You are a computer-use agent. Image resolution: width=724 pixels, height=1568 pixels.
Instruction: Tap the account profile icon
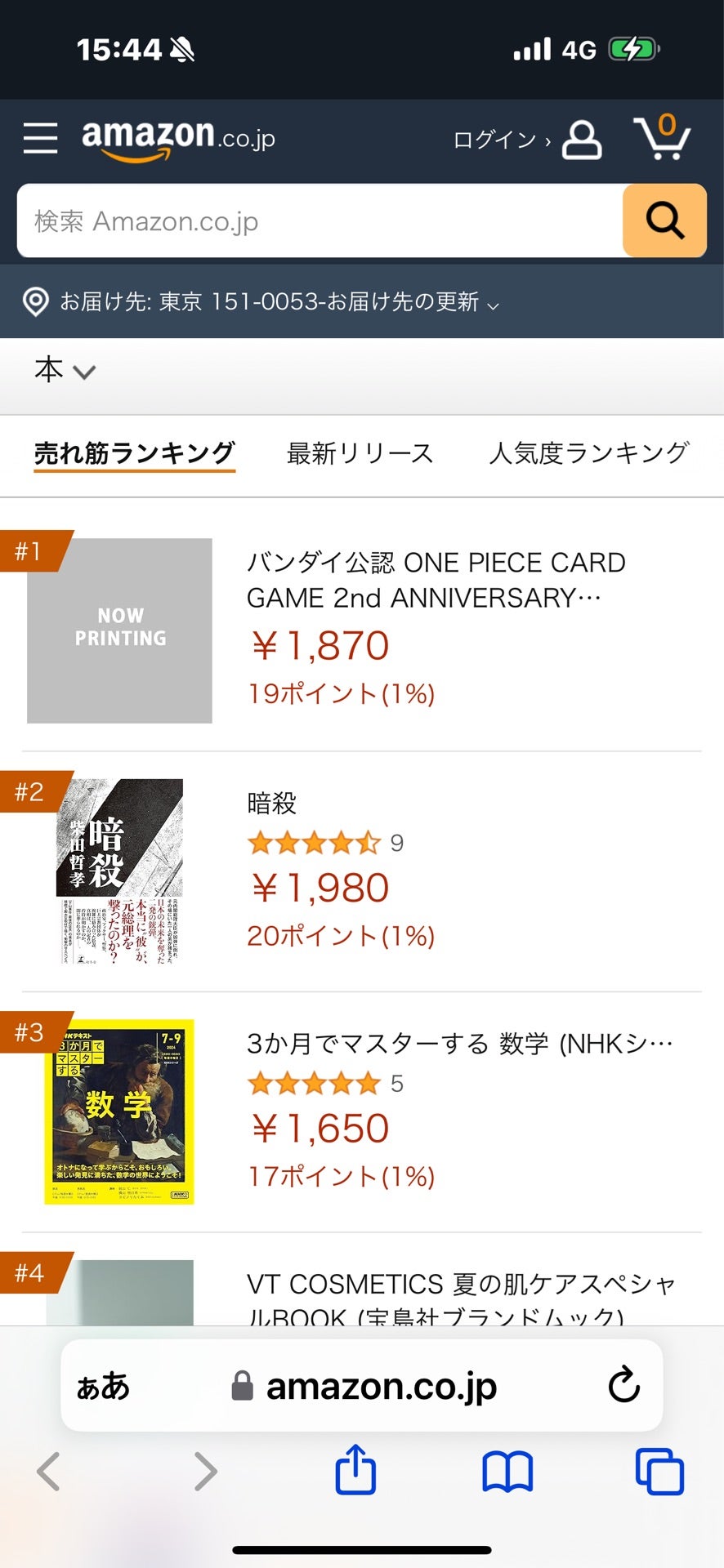click(x=582, y=140)
